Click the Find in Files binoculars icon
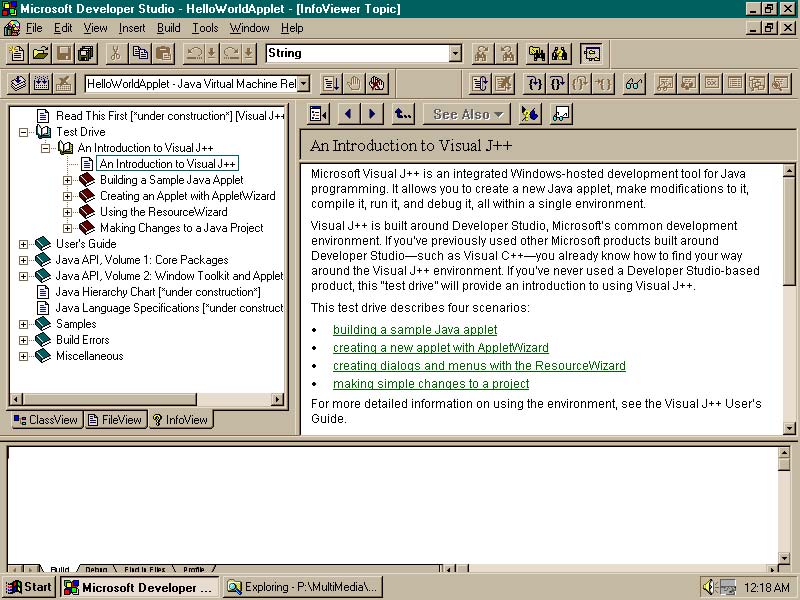 pos(537,53)
